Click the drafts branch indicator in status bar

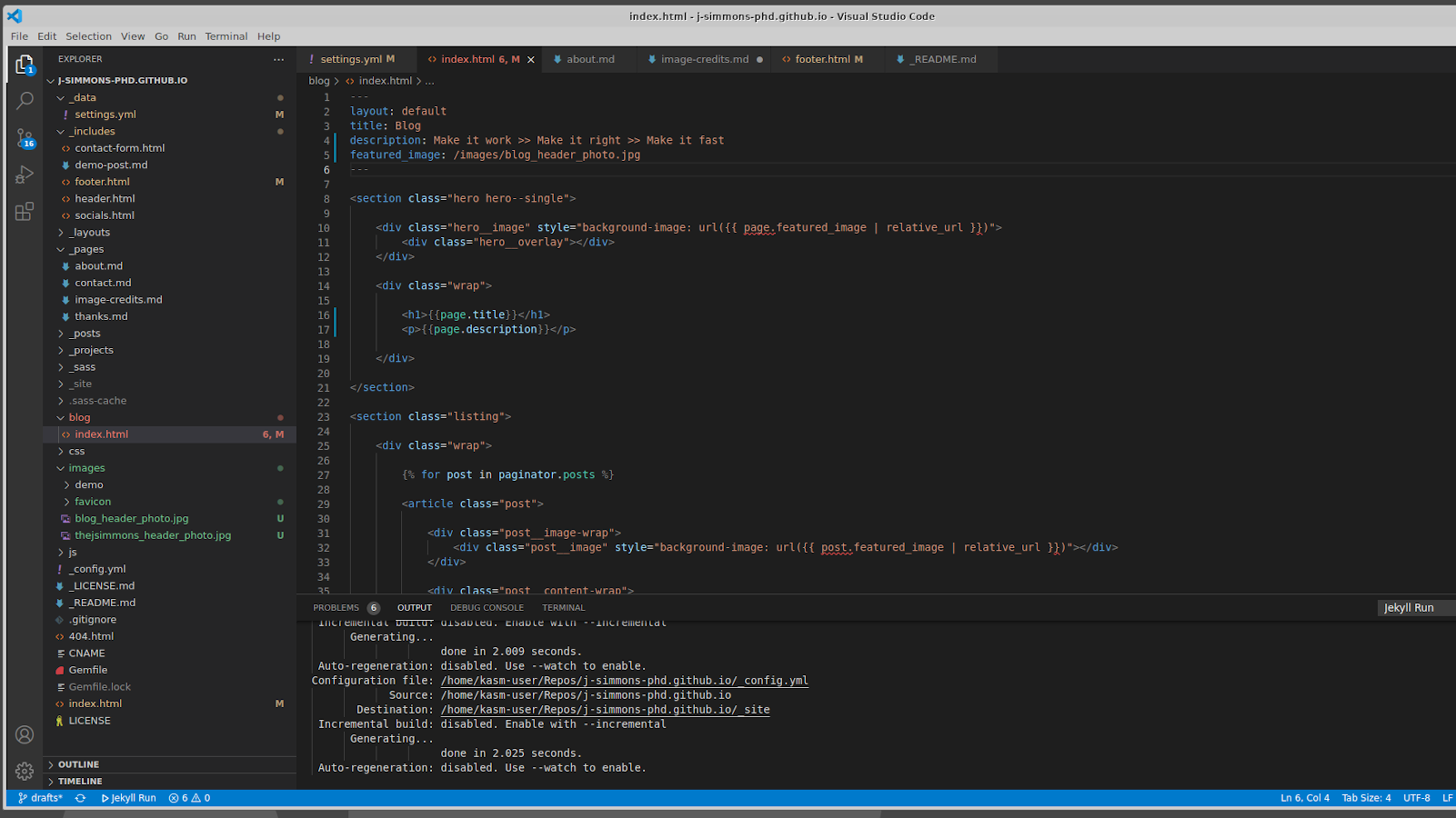(41, 798)
